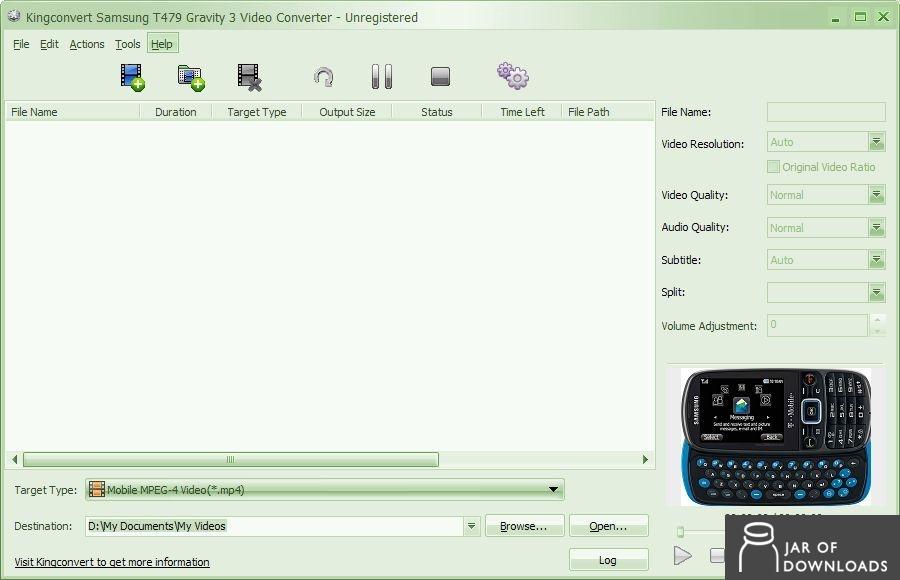Screen dimensions: 900x580
Task: Open the Settings gears icon
Action: pos(513,76)
